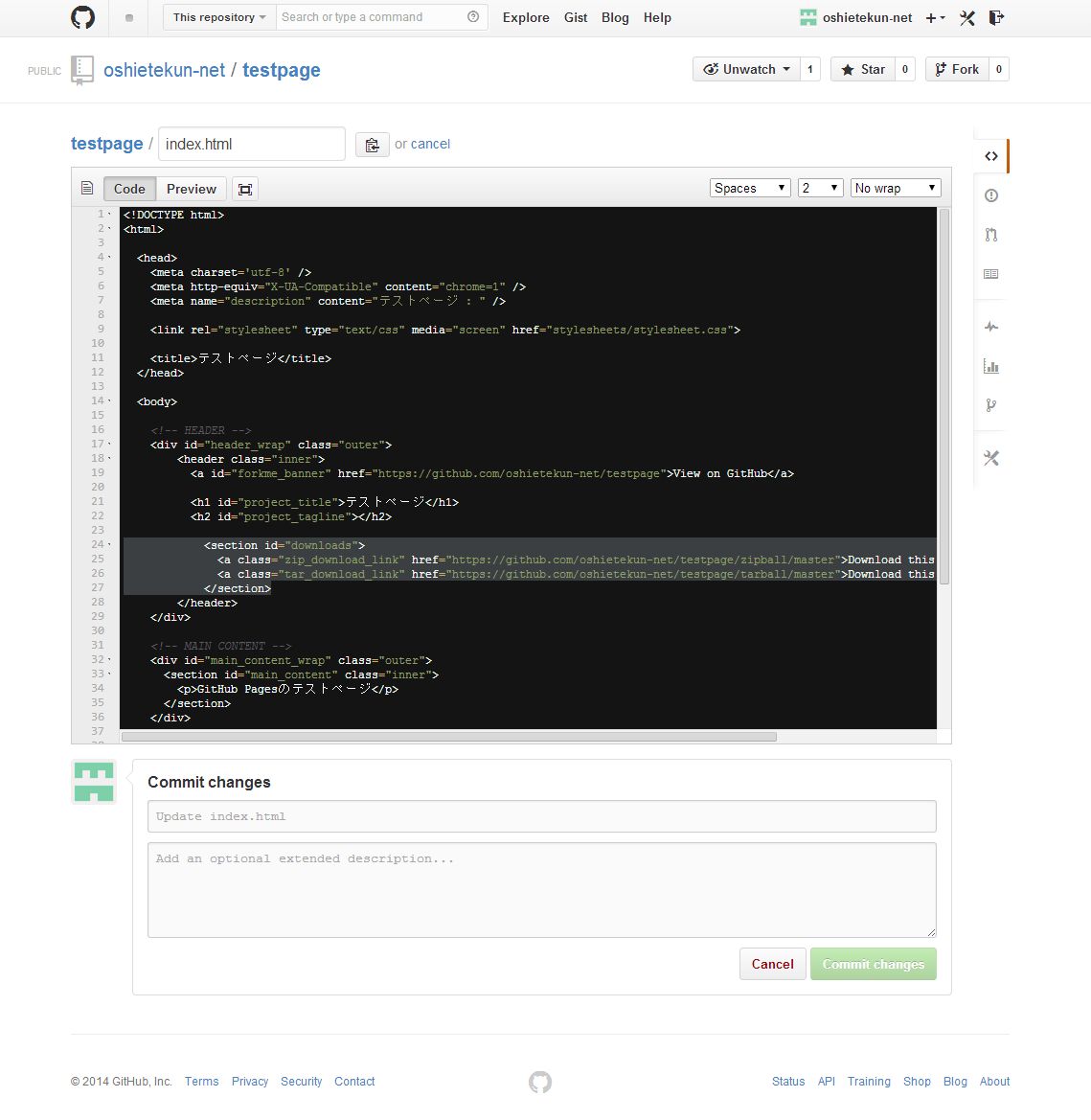Open the Training footer link
This screenshot has height=1120, width=1091.
point(869,1082)
